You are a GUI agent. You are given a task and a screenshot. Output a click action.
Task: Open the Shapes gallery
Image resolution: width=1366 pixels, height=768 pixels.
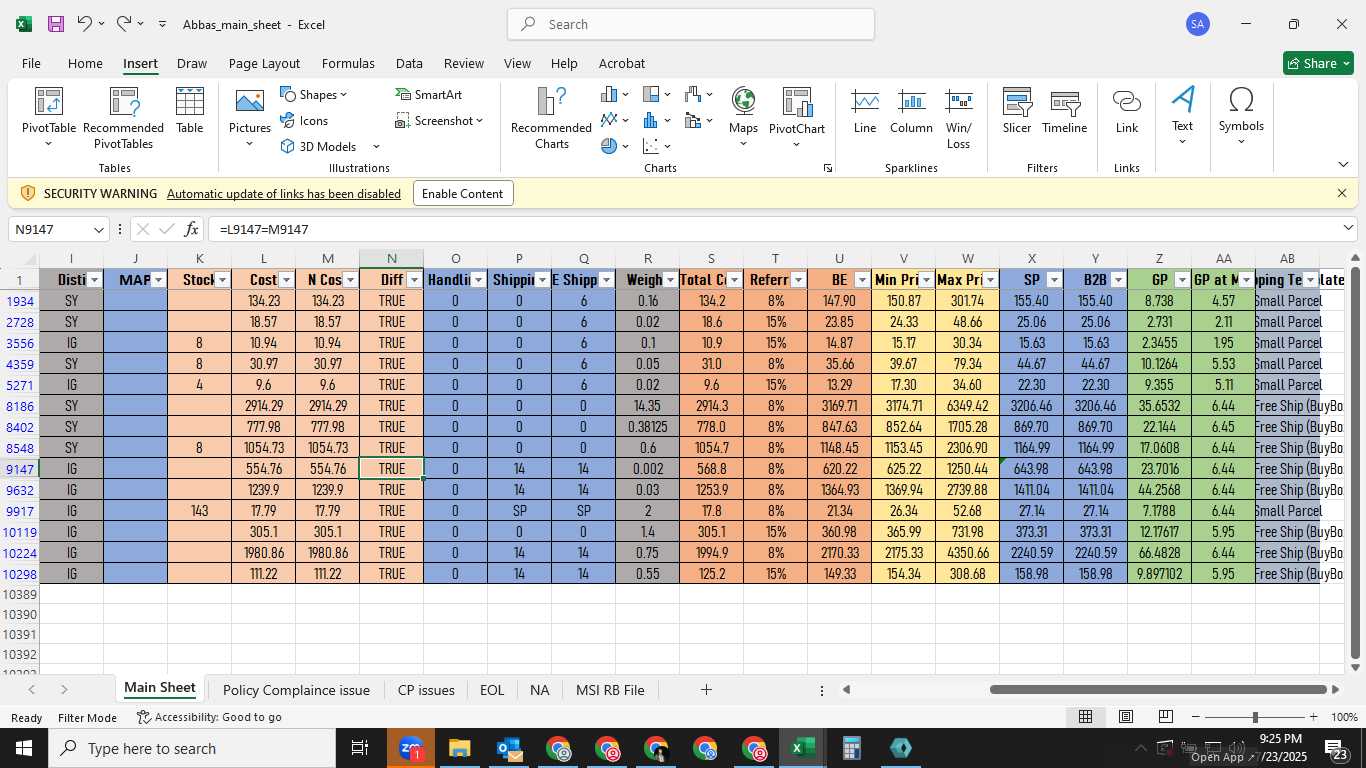[313, 94]
